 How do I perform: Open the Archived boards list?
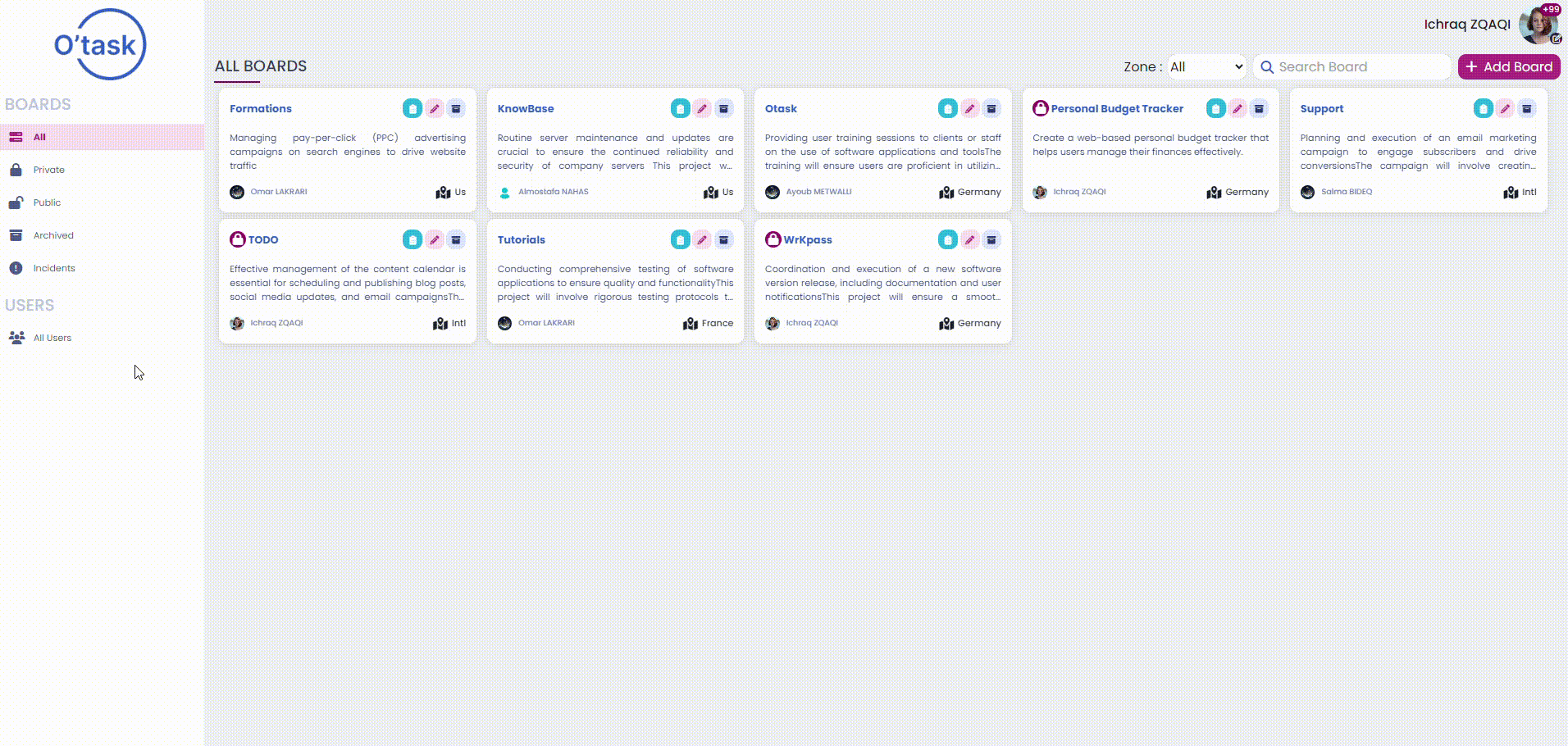click(x=53, y=235)
